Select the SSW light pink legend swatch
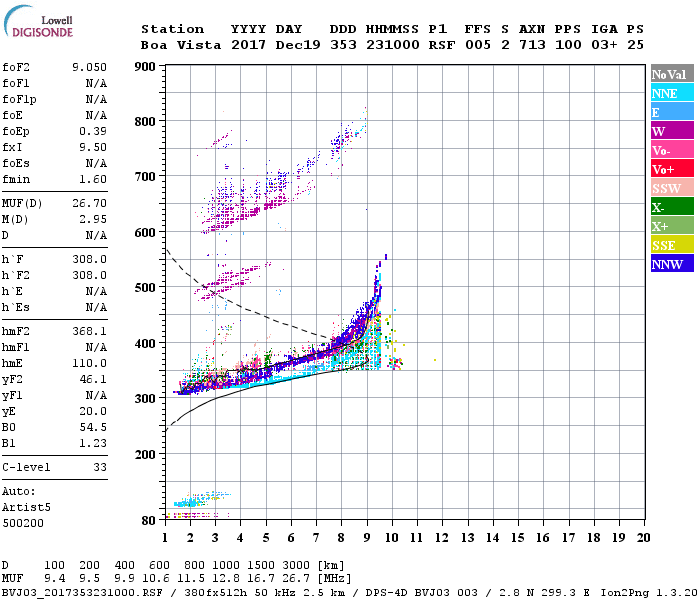This screenshot has width=700, height=600. 672,188
